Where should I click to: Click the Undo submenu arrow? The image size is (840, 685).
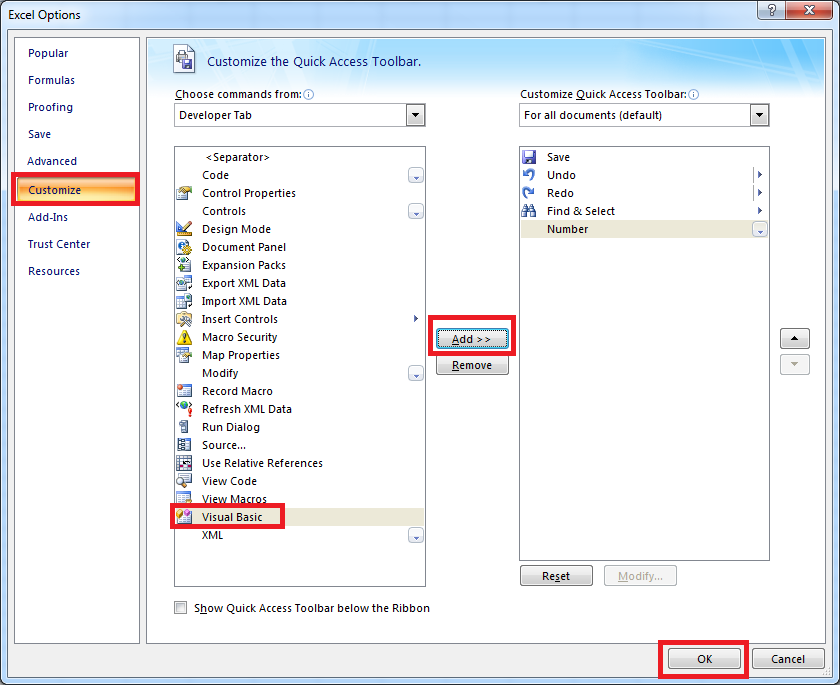760,175
